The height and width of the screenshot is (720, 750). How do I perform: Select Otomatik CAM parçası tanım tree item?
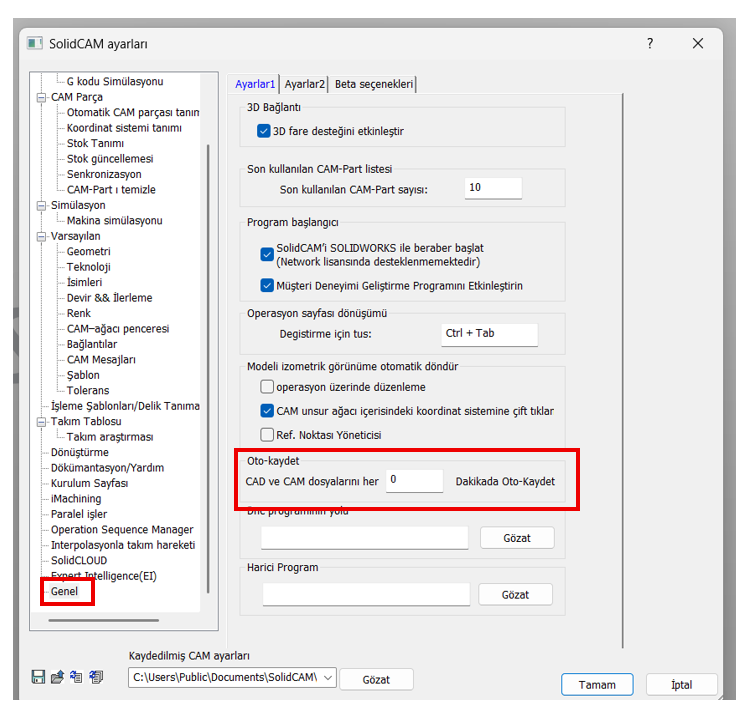click(133, 112)
